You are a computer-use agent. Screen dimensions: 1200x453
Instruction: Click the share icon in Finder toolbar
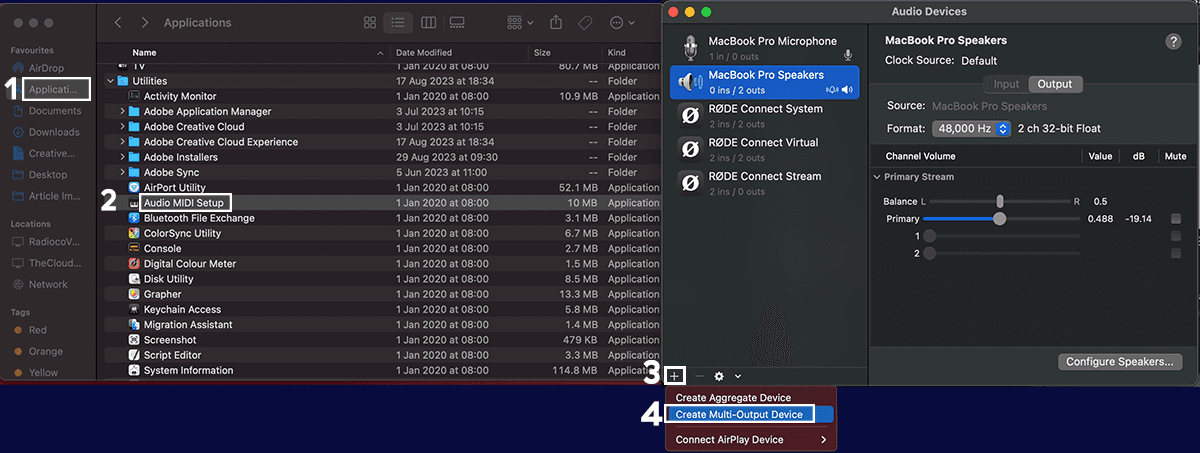(557, 22)
